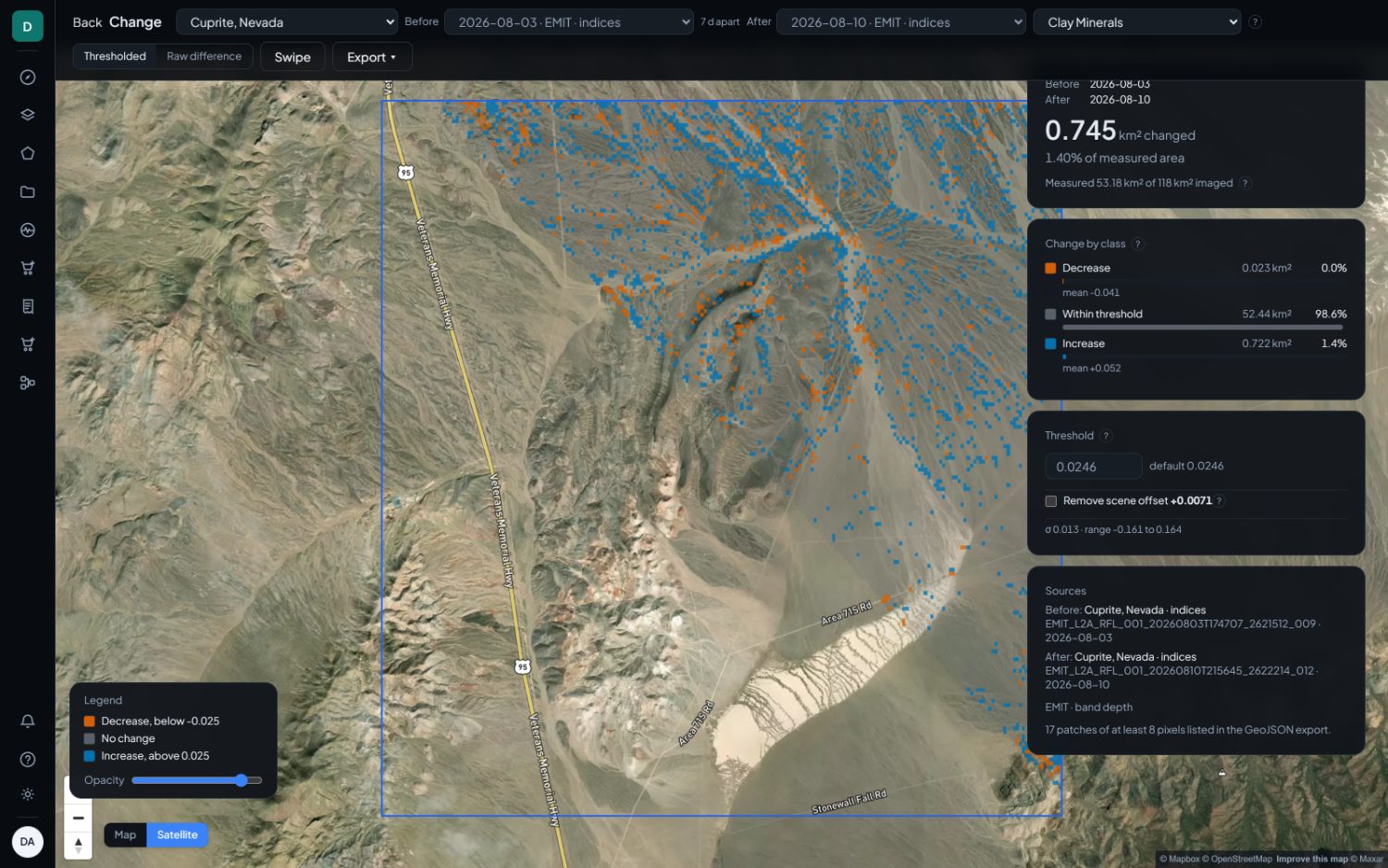Screen dimensions: 1388x868
Task: Switch to Raw difference view mode
Action: coord(204,56)
